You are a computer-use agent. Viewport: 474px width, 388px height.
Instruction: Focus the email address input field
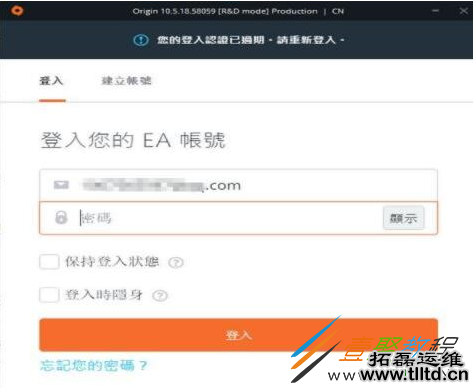point(238,185)
